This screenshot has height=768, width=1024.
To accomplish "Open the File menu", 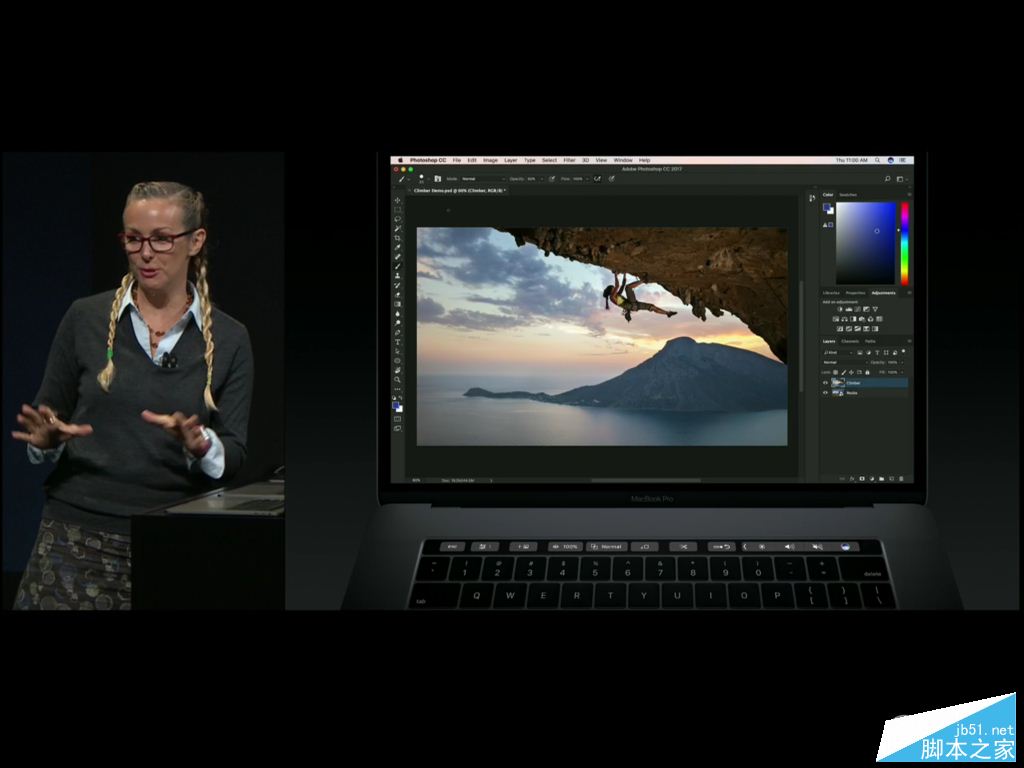I will pos(457,160).
